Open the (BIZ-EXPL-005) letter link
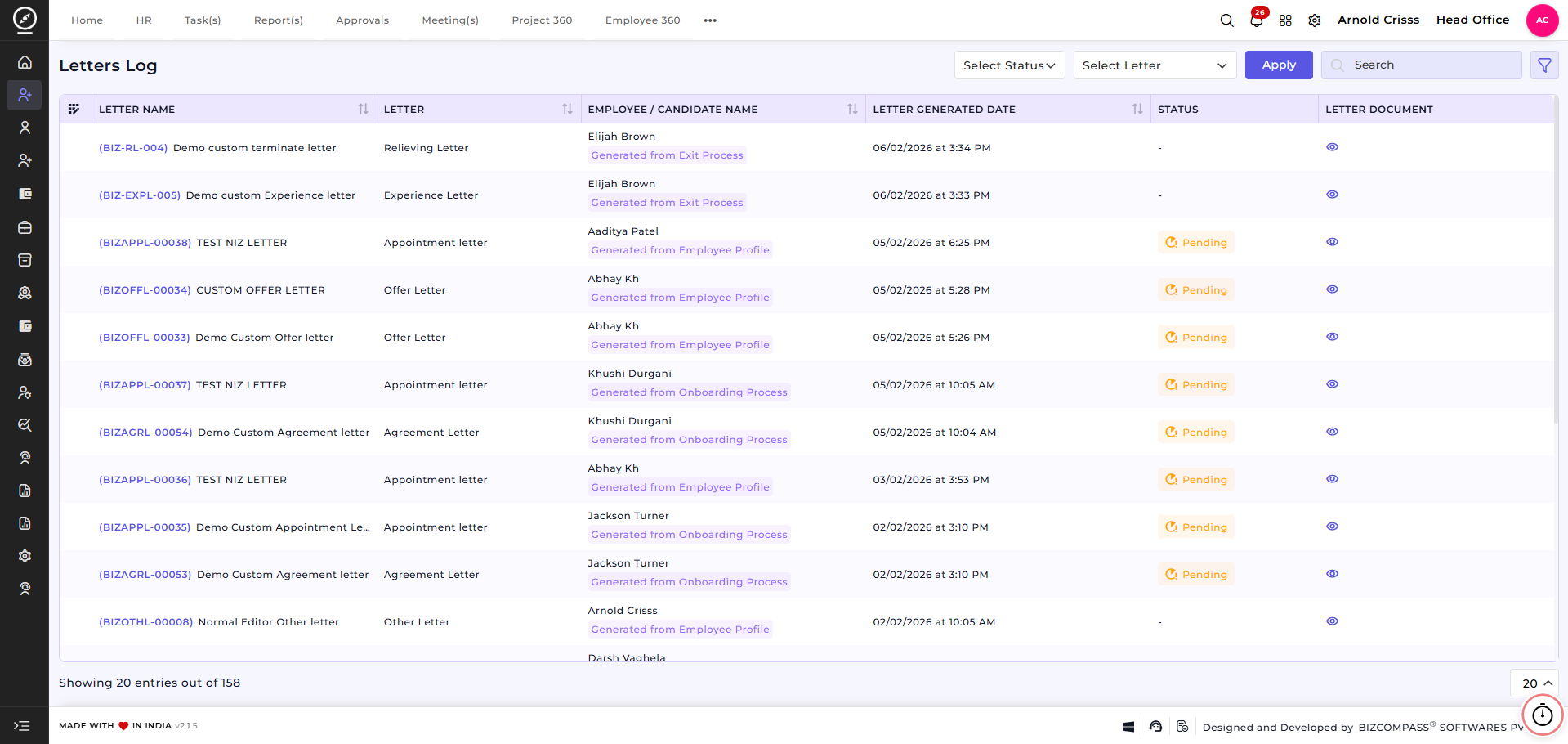This screenshot has width=1568, height=744. pyautogui.click(x=140, y=195)
